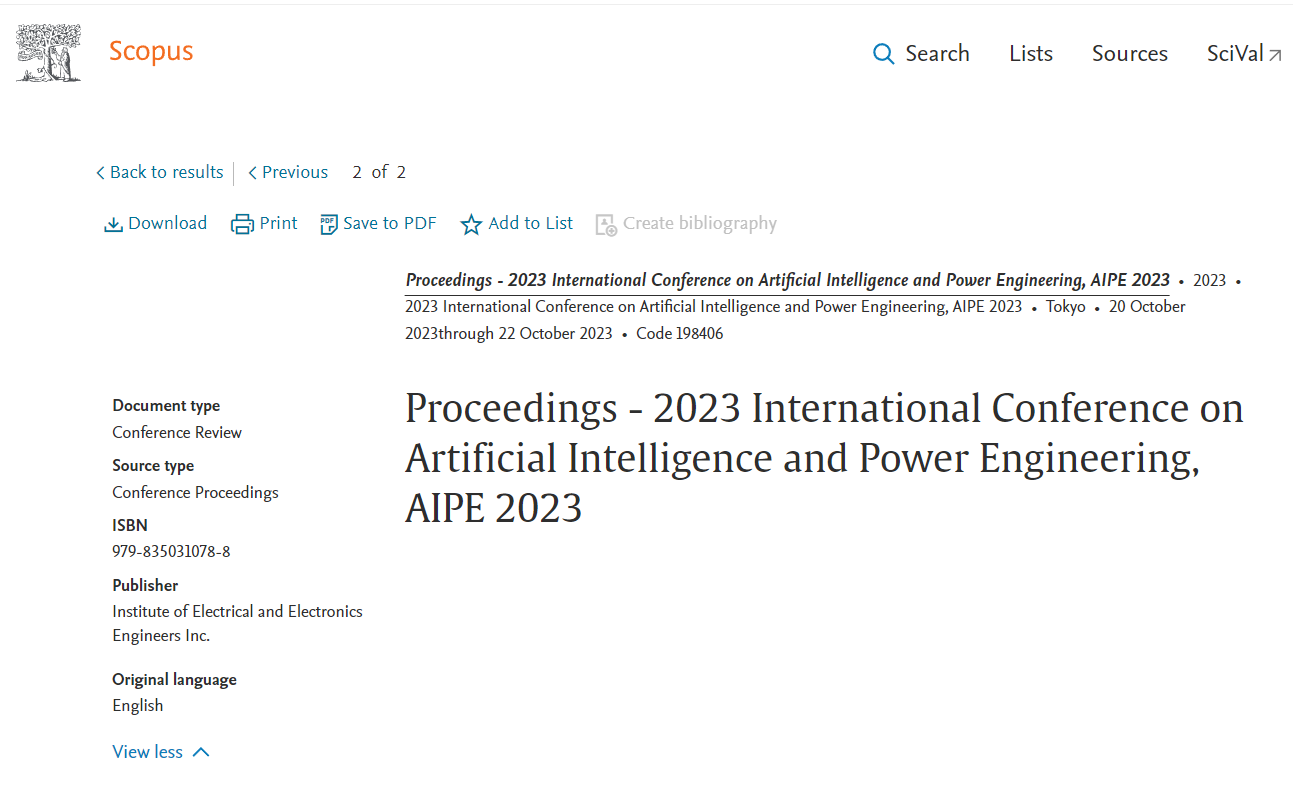Click the Add to List star icon
This screenshot has width=1293, height=797.
tap(471, 224)
